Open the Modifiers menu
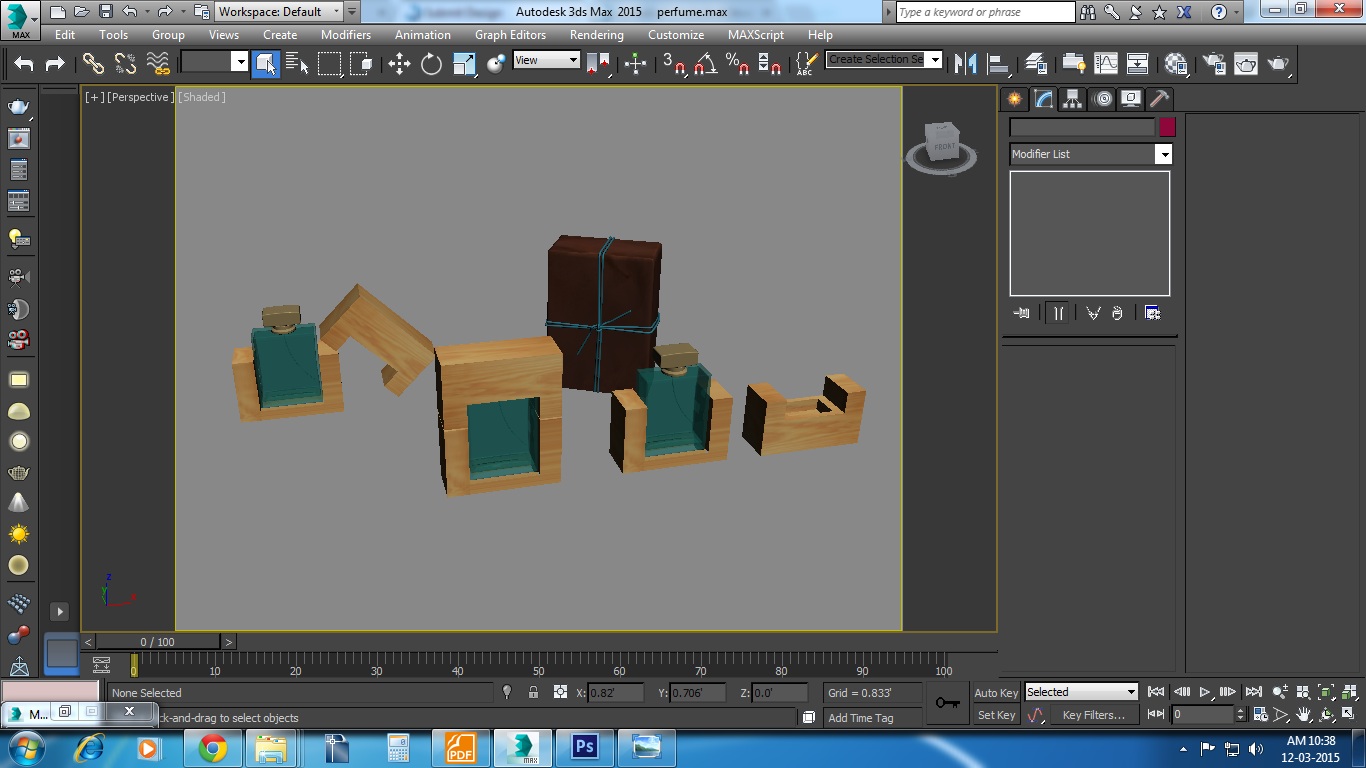Image resolution: width=1366 pixels, height=768 pixels. click(345, 34)
